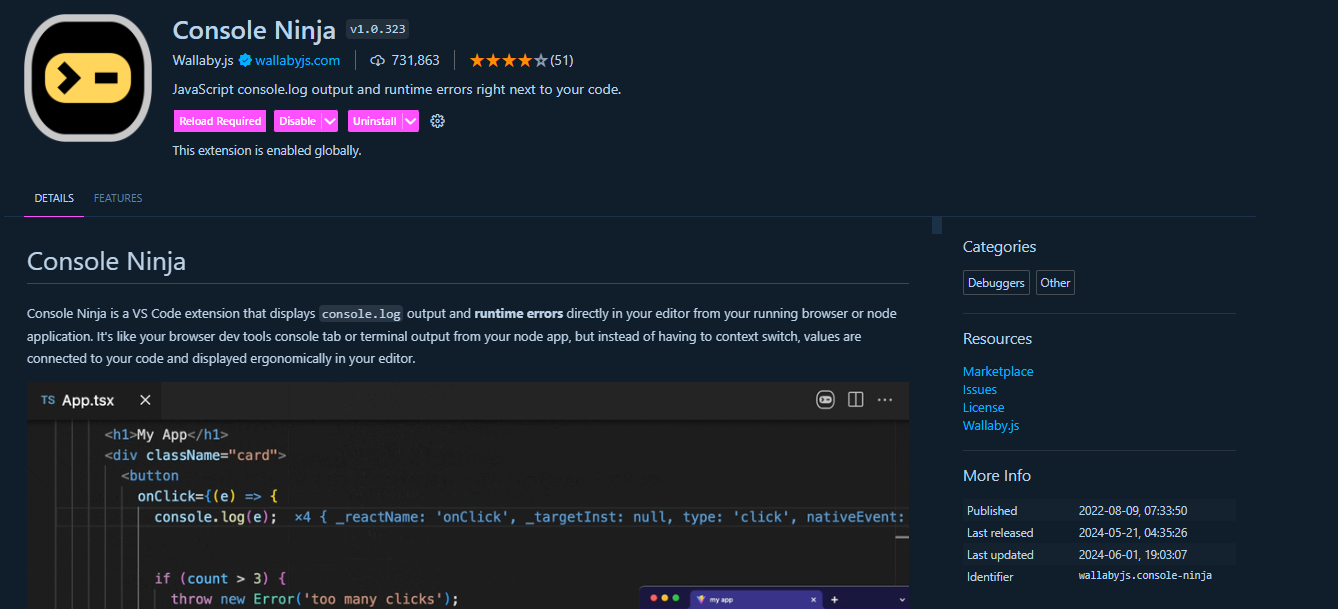Open the Marketplace resource link
Viewport: 1338px width, 609px height.
[997, 371]
